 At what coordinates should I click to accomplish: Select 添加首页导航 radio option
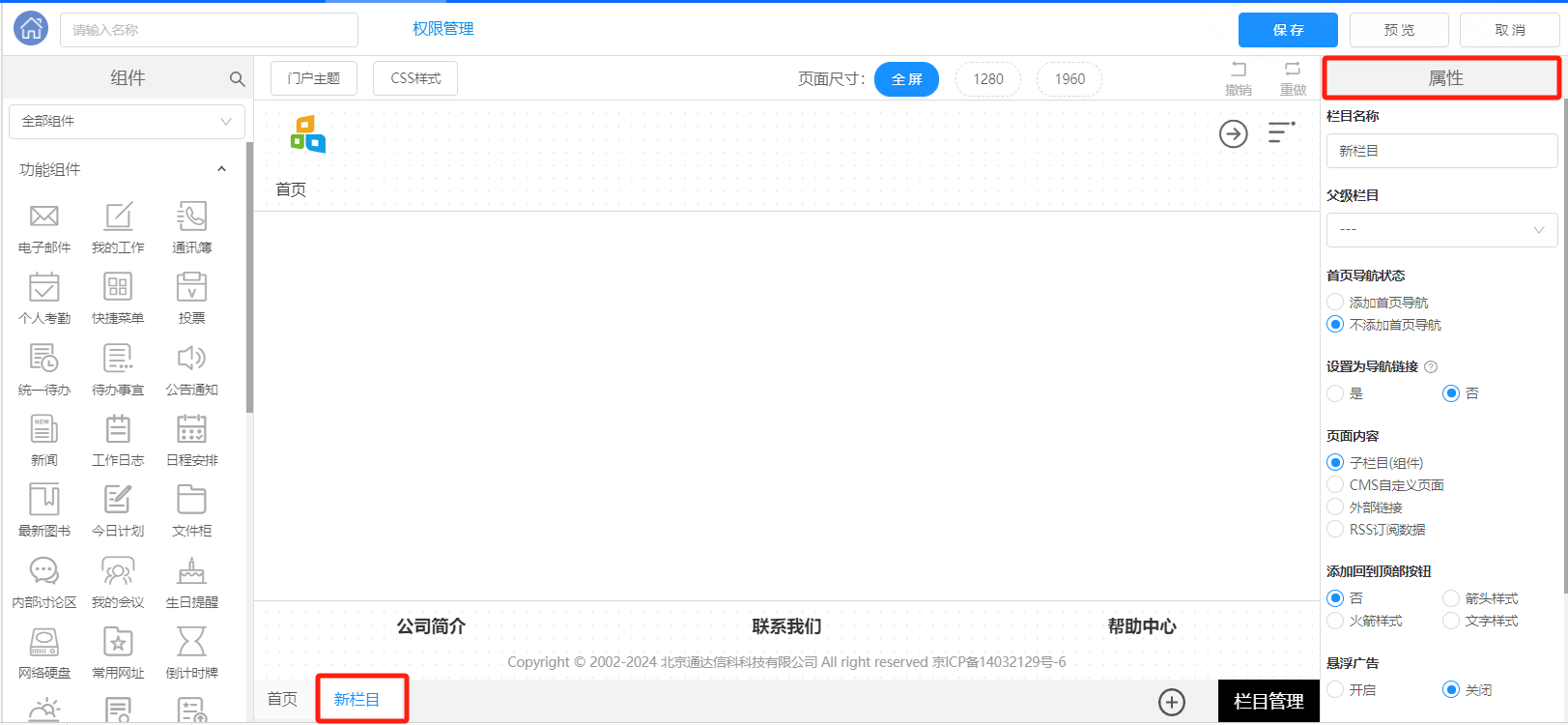click(x=1336, y=303)
